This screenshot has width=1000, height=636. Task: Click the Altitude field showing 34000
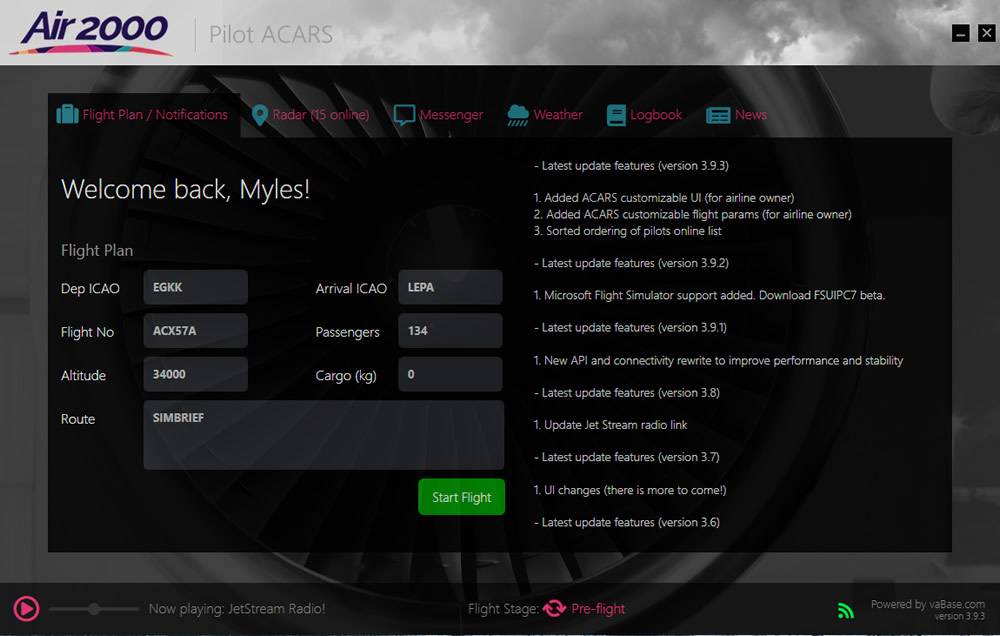196,374
